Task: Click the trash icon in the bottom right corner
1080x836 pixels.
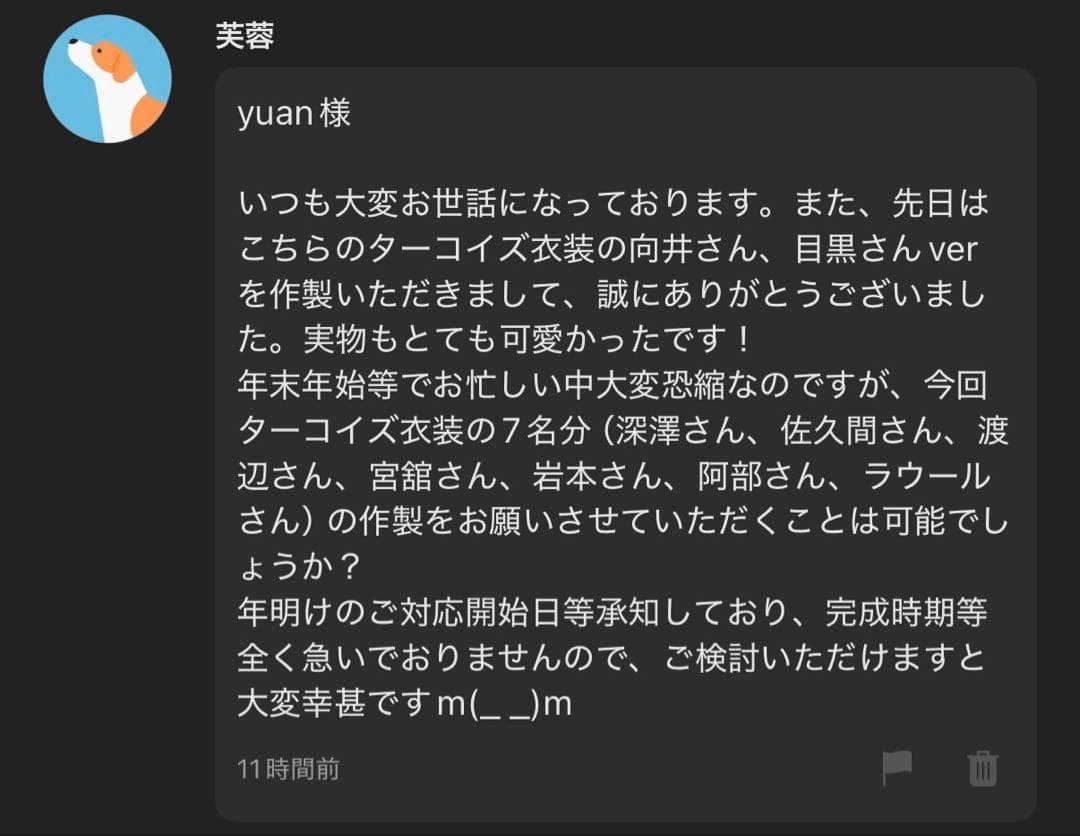Action: click(982, 768)
